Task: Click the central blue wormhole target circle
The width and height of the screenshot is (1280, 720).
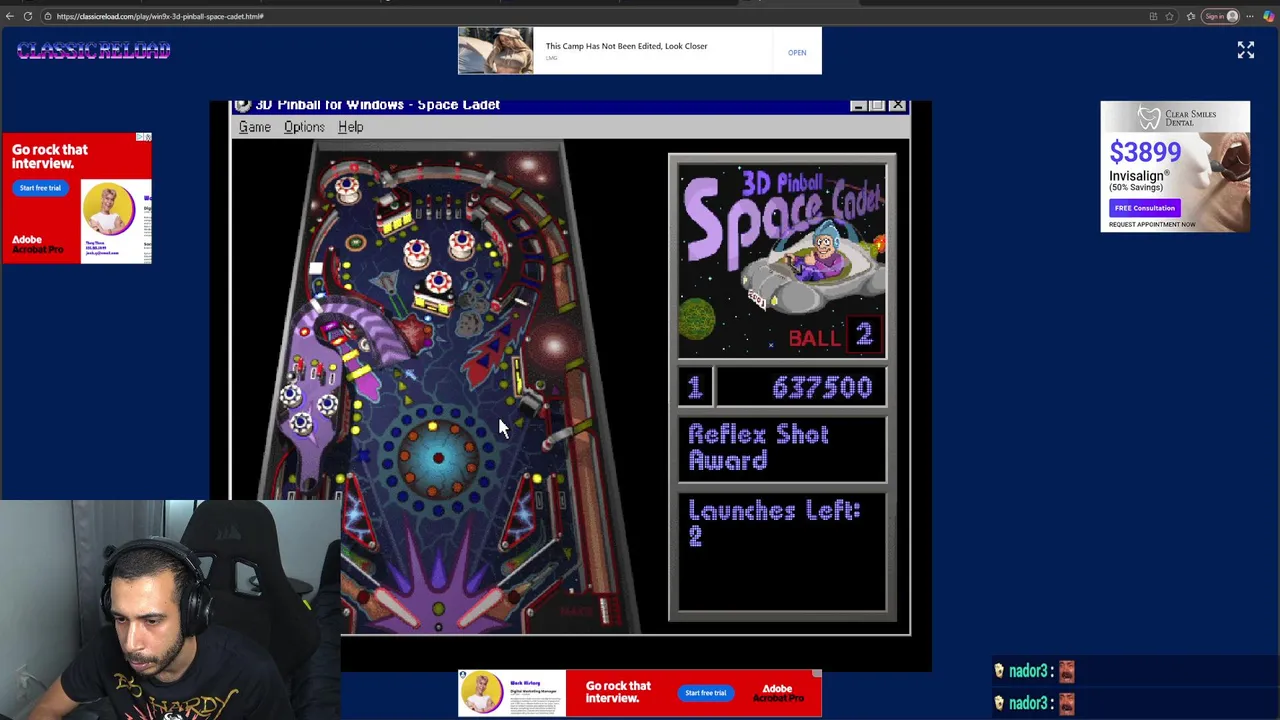Action: pos(437,458)
